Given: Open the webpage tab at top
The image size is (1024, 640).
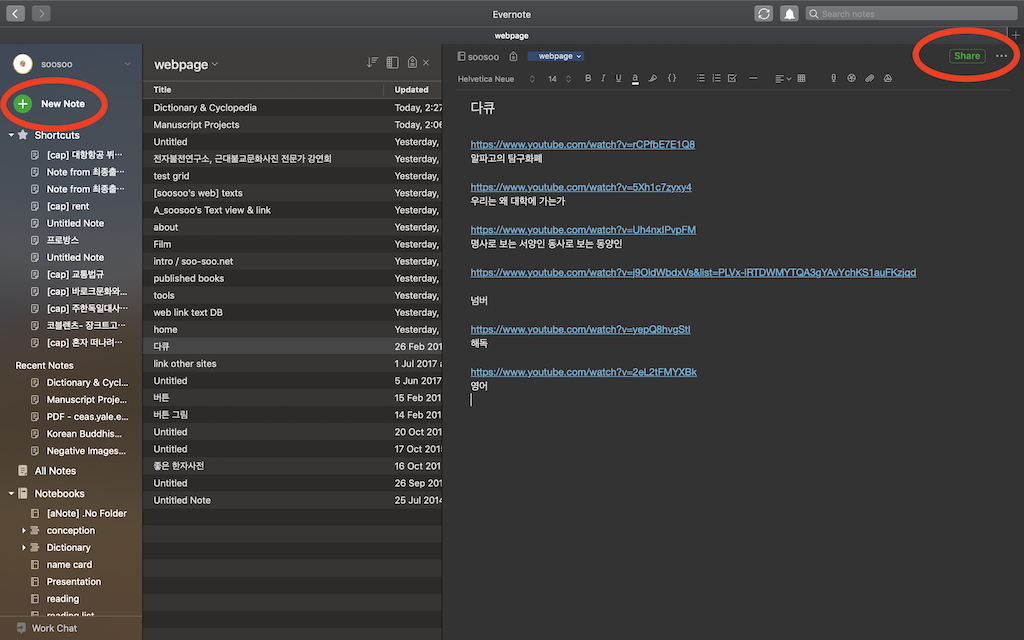Looking at the screenshot, I should 511,36.
